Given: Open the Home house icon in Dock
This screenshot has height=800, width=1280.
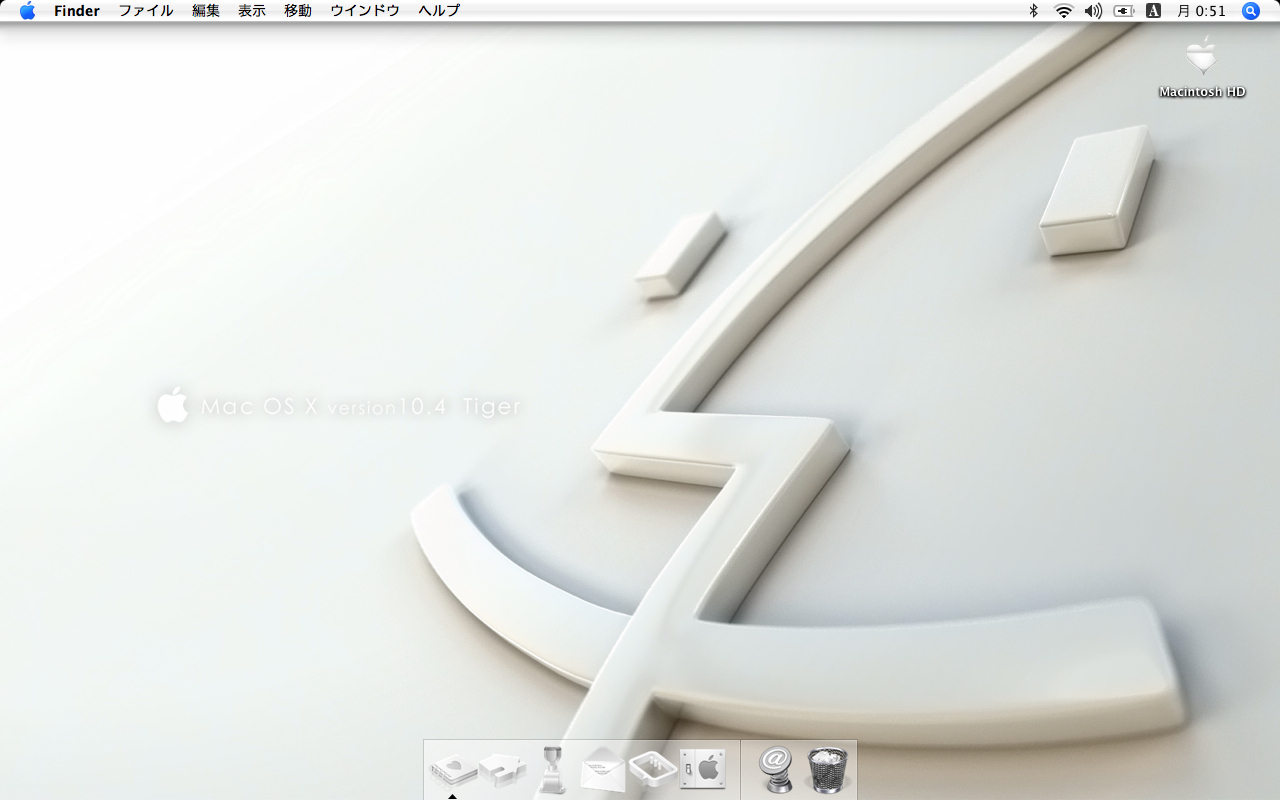Looking at the screenshot, I should [502, 769].
